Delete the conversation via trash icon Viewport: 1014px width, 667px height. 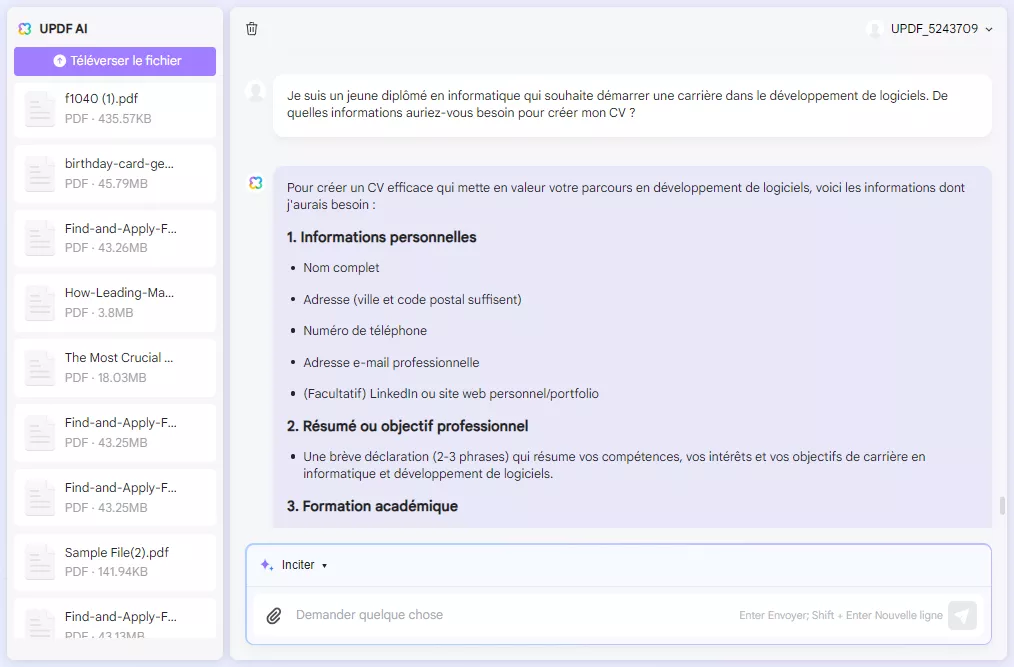pos(251,29)
